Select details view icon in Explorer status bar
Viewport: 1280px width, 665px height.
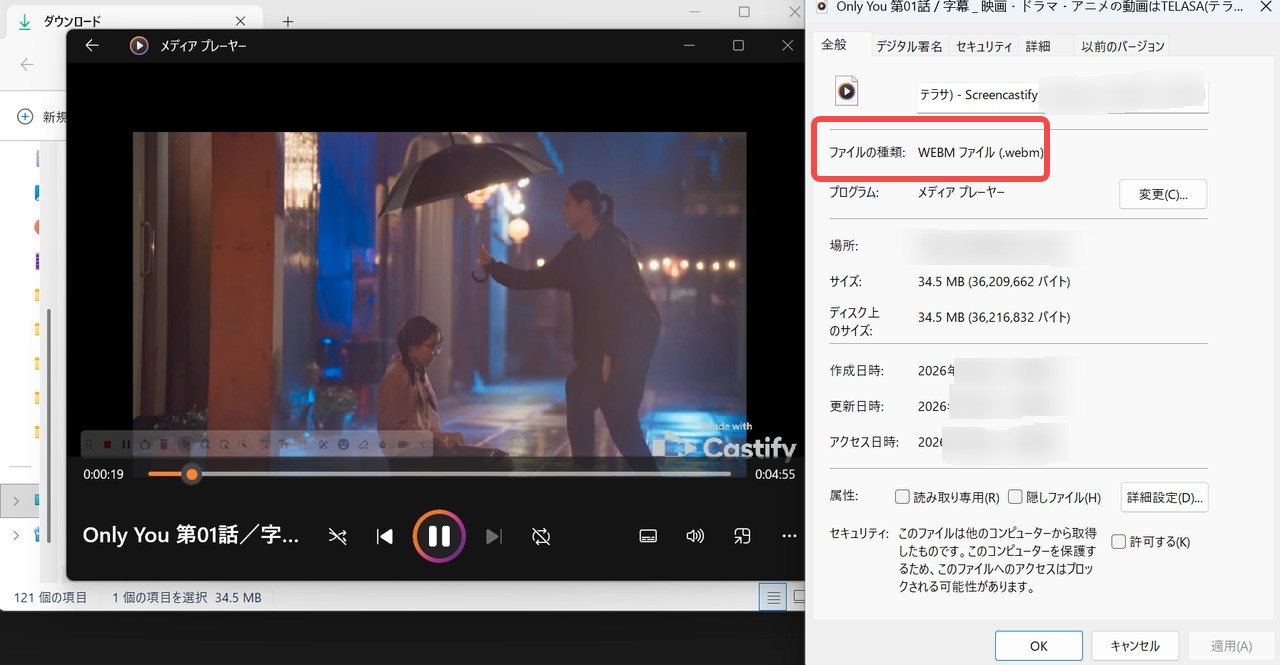pos(773,597)
